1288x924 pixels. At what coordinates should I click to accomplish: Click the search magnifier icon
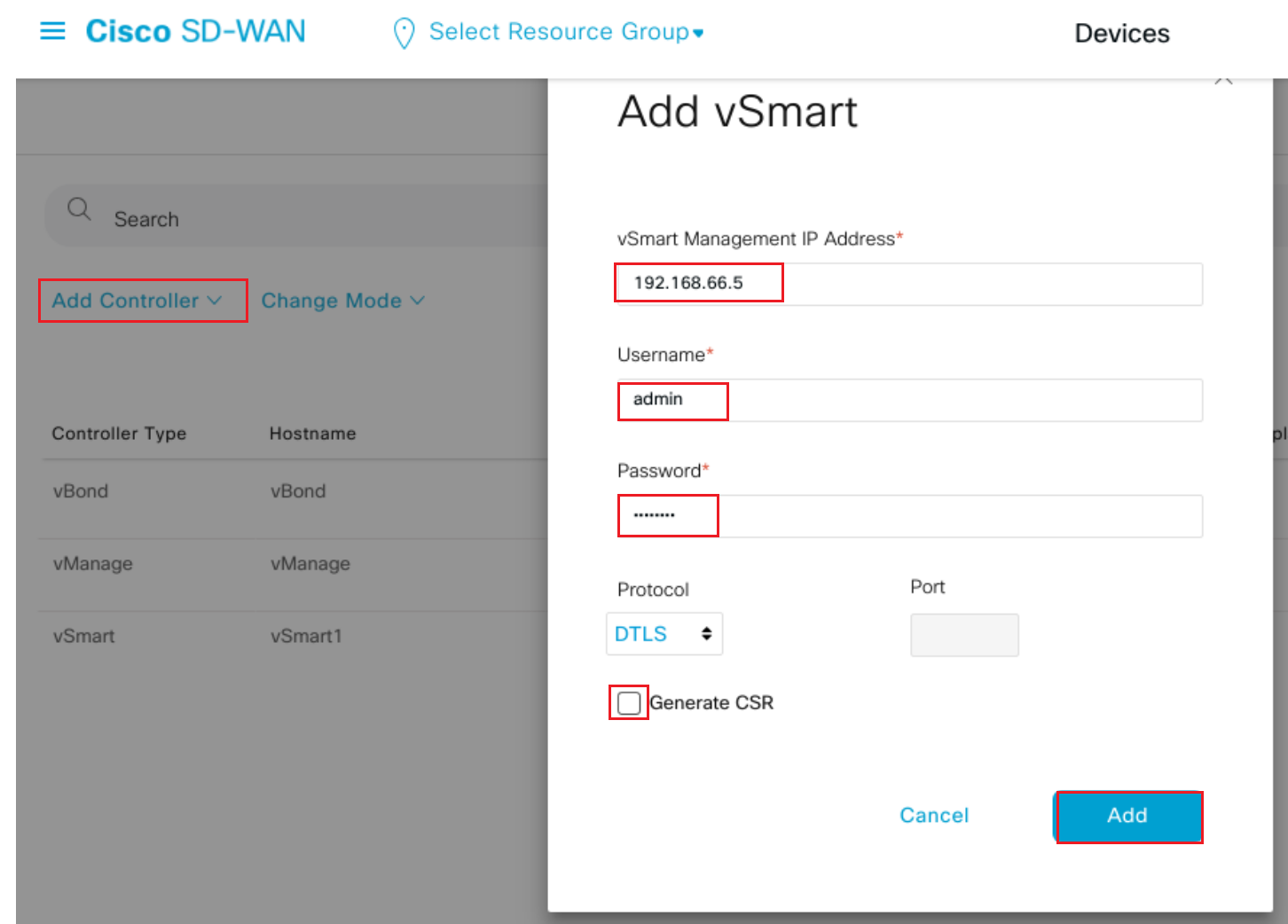click(79, 209)
